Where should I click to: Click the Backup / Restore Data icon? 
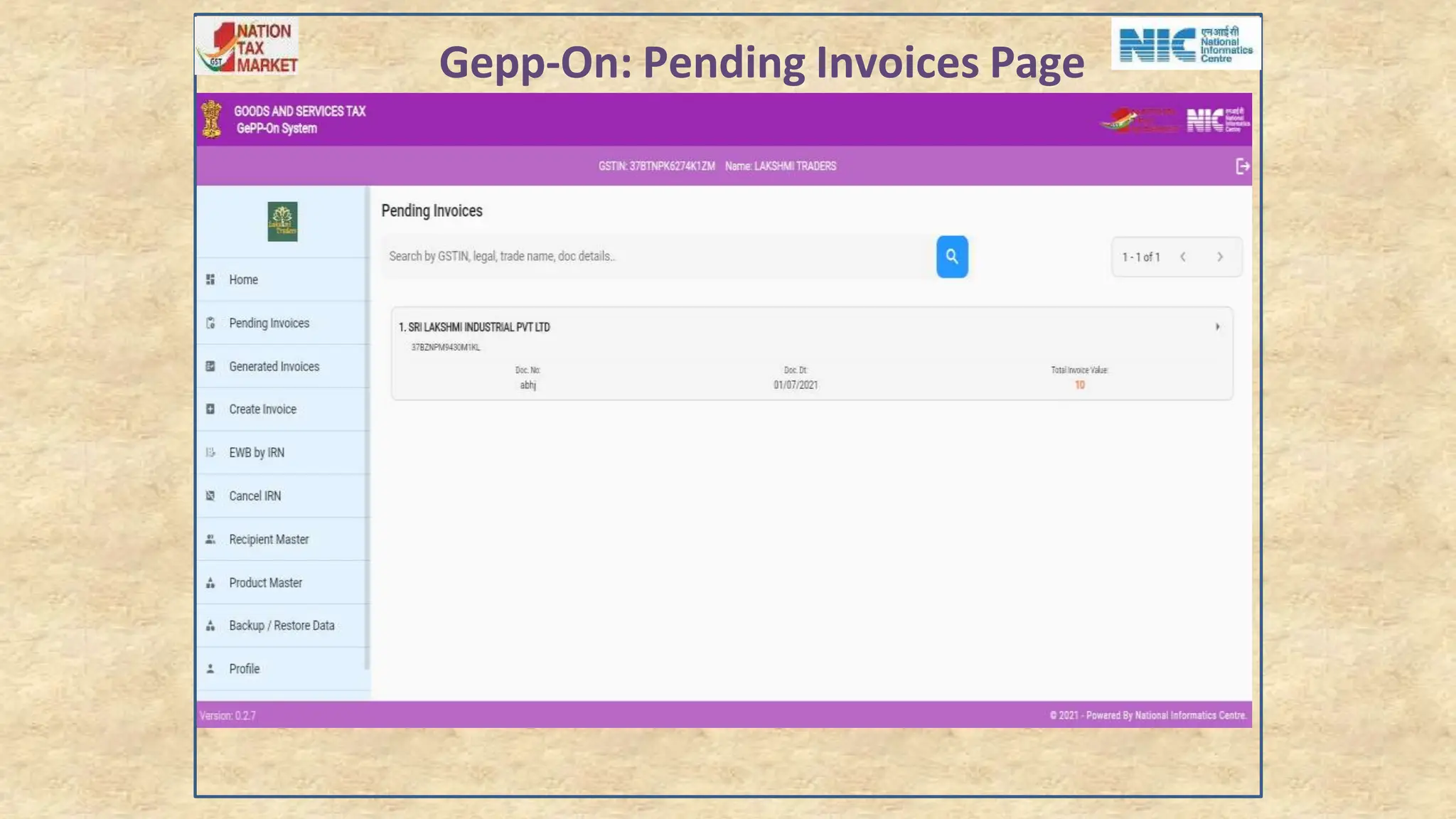[210, 626]
